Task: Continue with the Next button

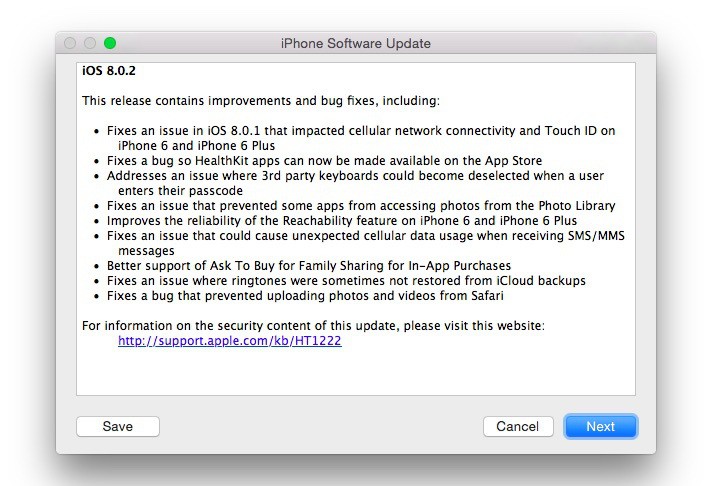Action: (601, 426)
